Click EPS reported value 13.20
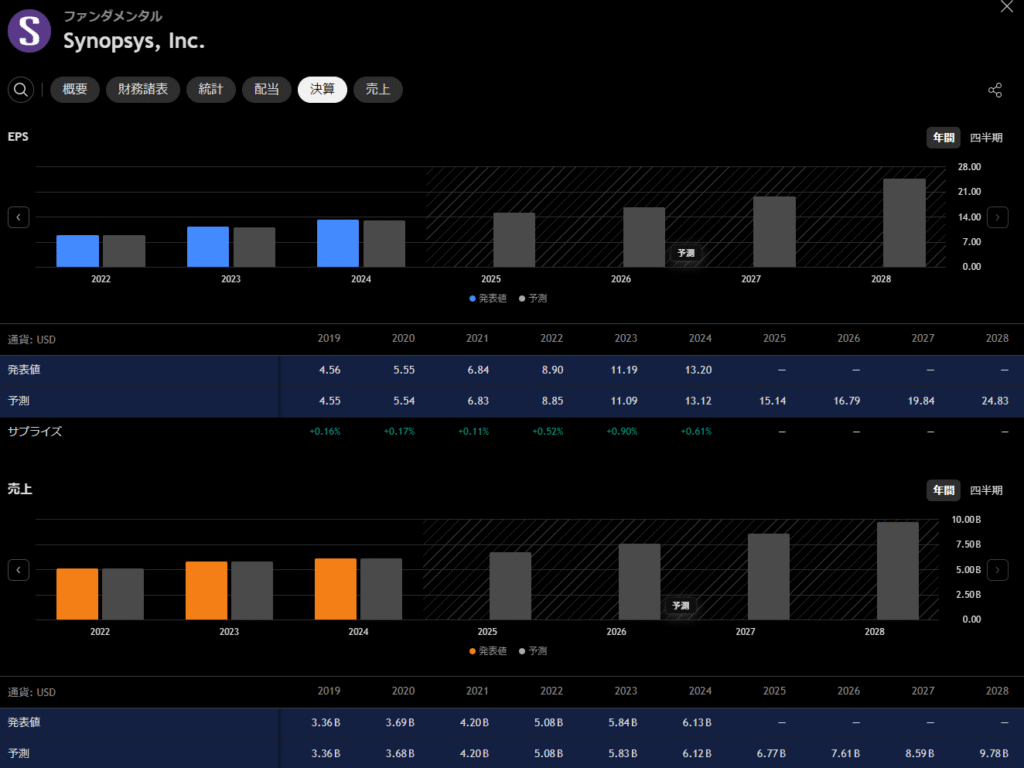 tap(698, 370)
